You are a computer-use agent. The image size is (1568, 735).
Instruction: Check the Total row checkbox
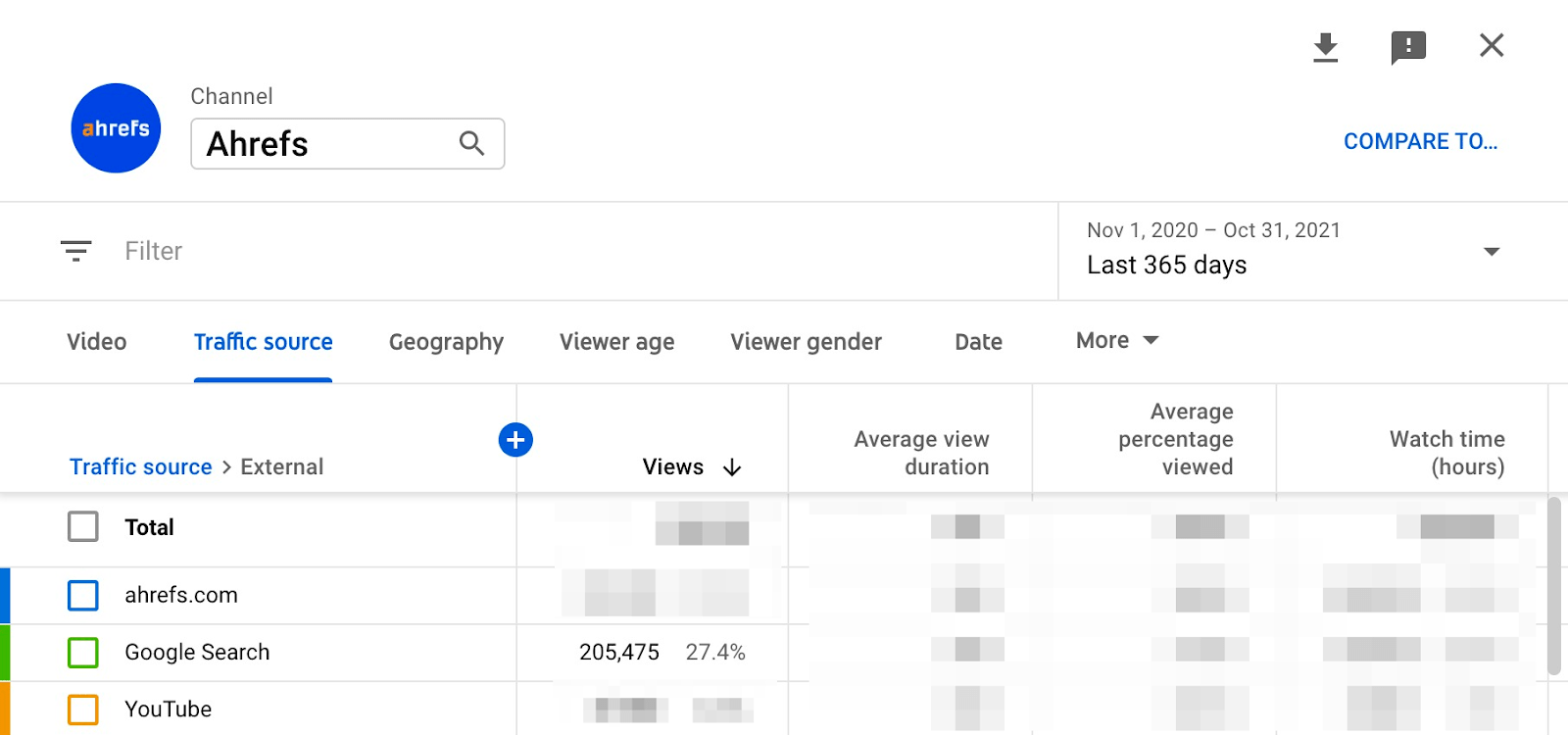point(83,527)
